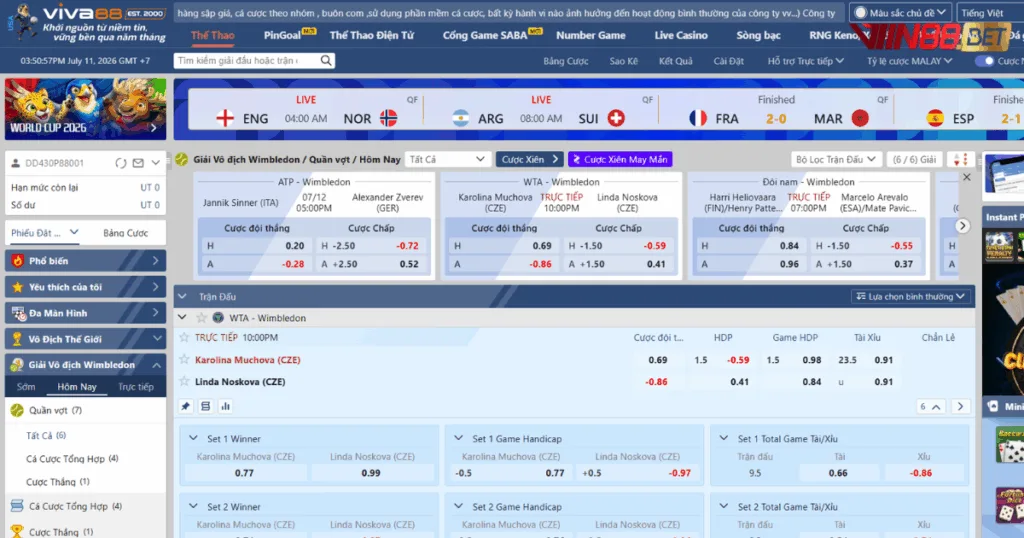Open Bảng Cược link in top bar
Image resolution: width=1024 pixels, height=538 pixels.
pos(566,61)
